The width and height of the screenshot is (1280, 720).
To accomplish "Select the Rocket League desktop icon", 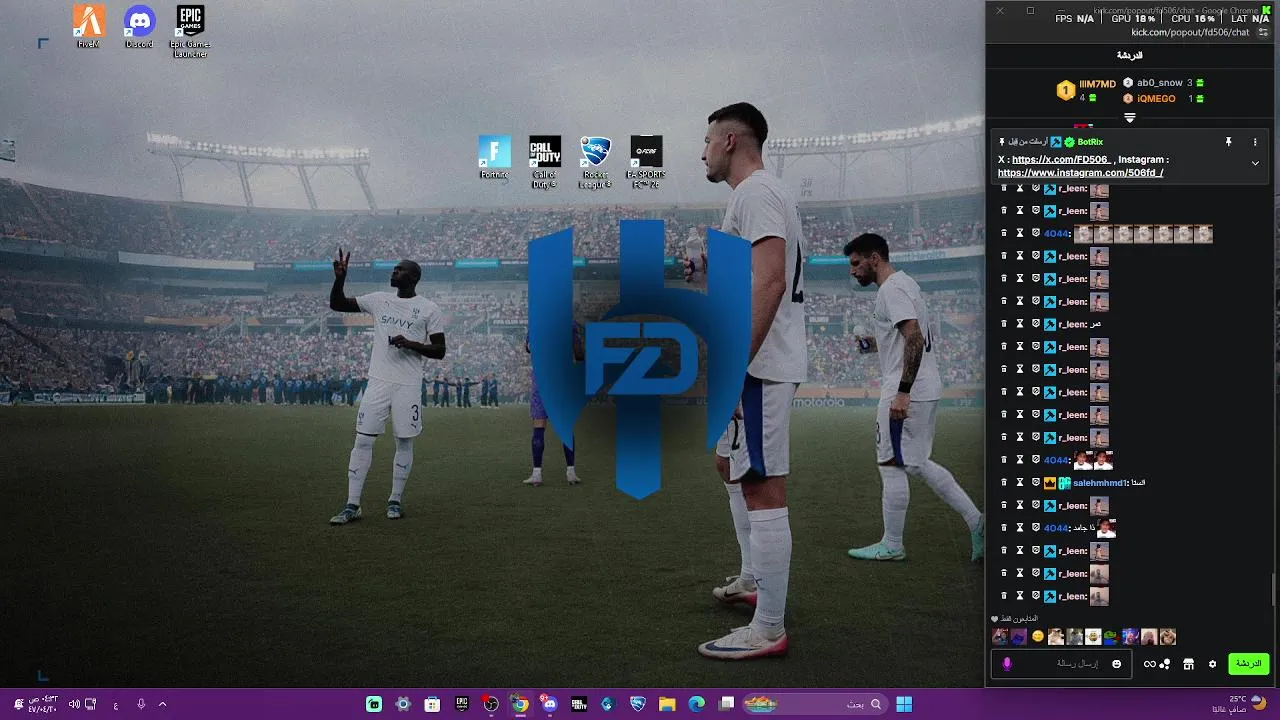I will 595,162.
